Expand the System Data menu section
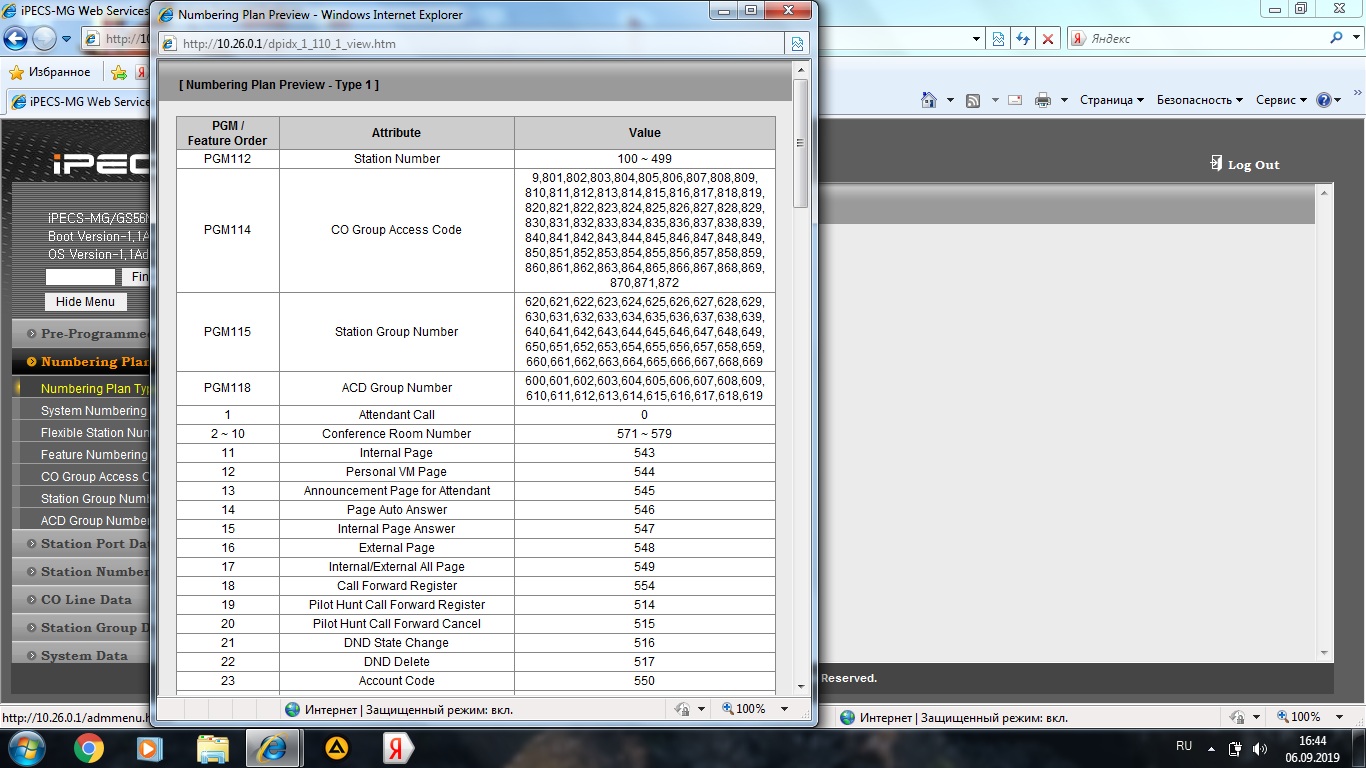The height and width of the screenshot is (768, 1366). point(83,656)
